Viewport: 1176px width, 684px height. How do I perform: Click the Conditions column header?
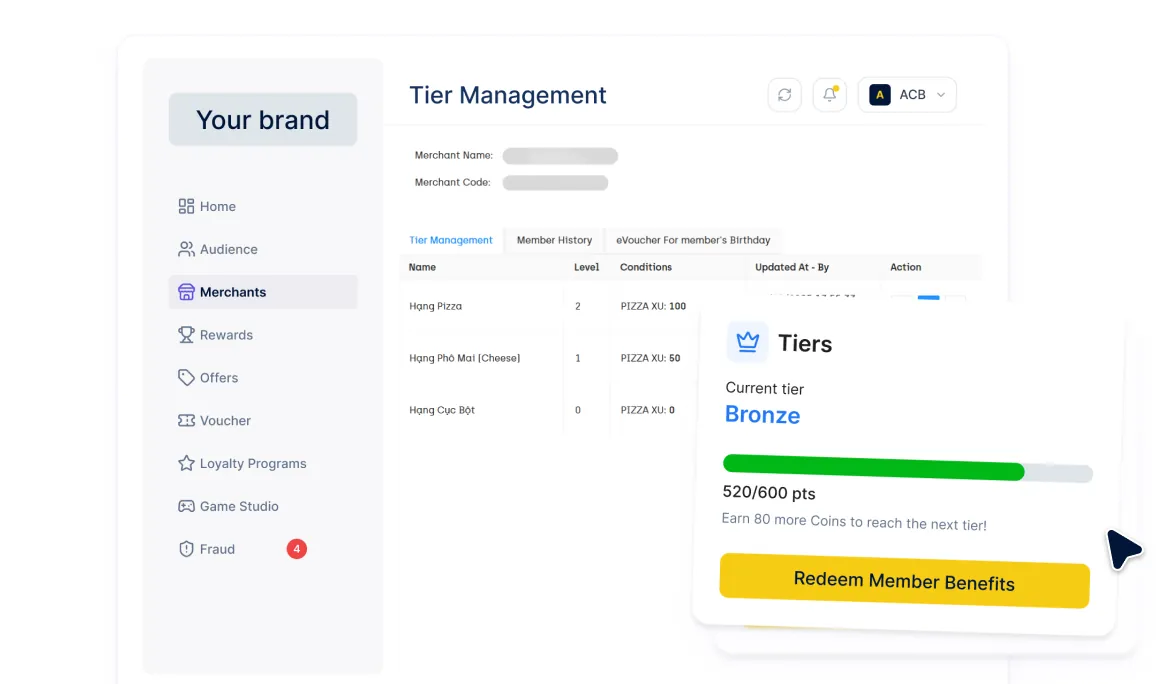[646, 267]
